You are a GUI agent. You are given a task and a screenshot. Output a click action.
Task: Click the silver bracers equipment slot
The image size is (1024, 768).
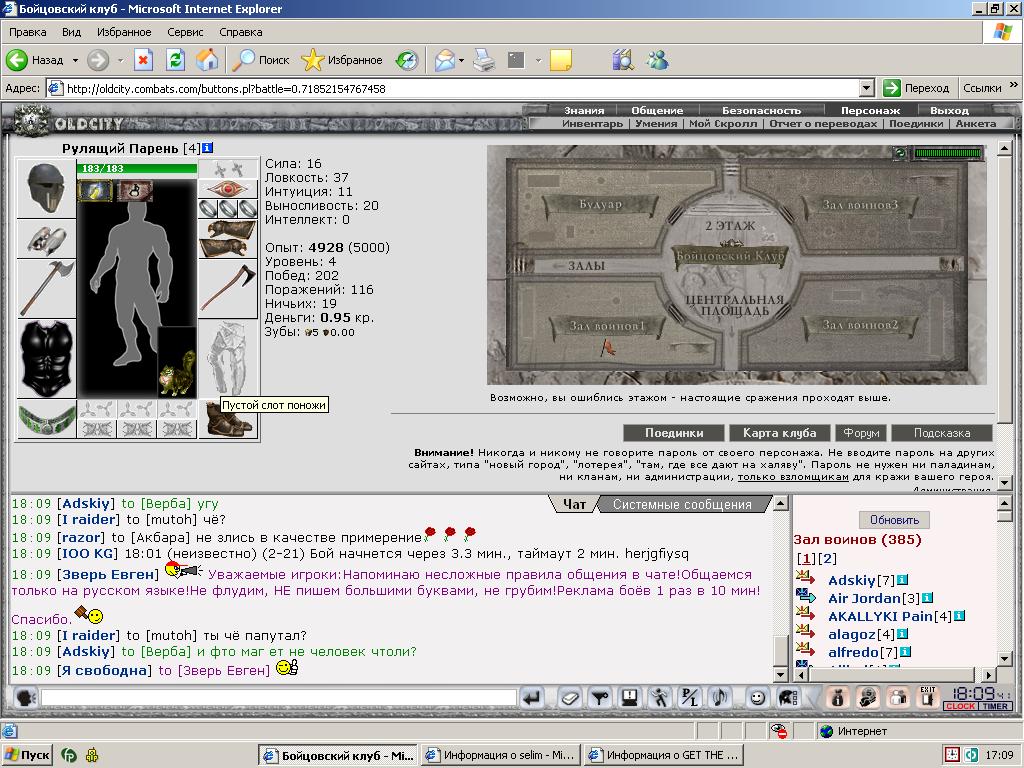(x=46, y=239)
